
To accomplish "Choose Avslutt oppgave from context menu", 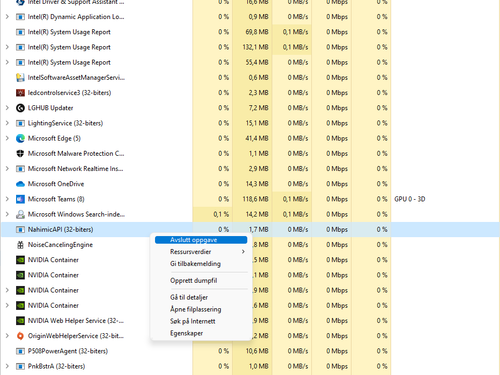I will tap(201, 240).
